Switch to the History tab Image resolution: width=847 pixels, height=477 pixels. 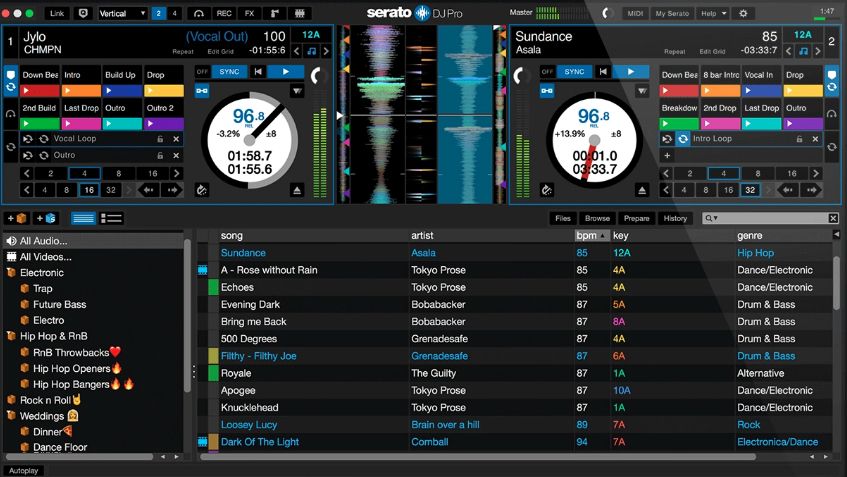tap(675, 218)
